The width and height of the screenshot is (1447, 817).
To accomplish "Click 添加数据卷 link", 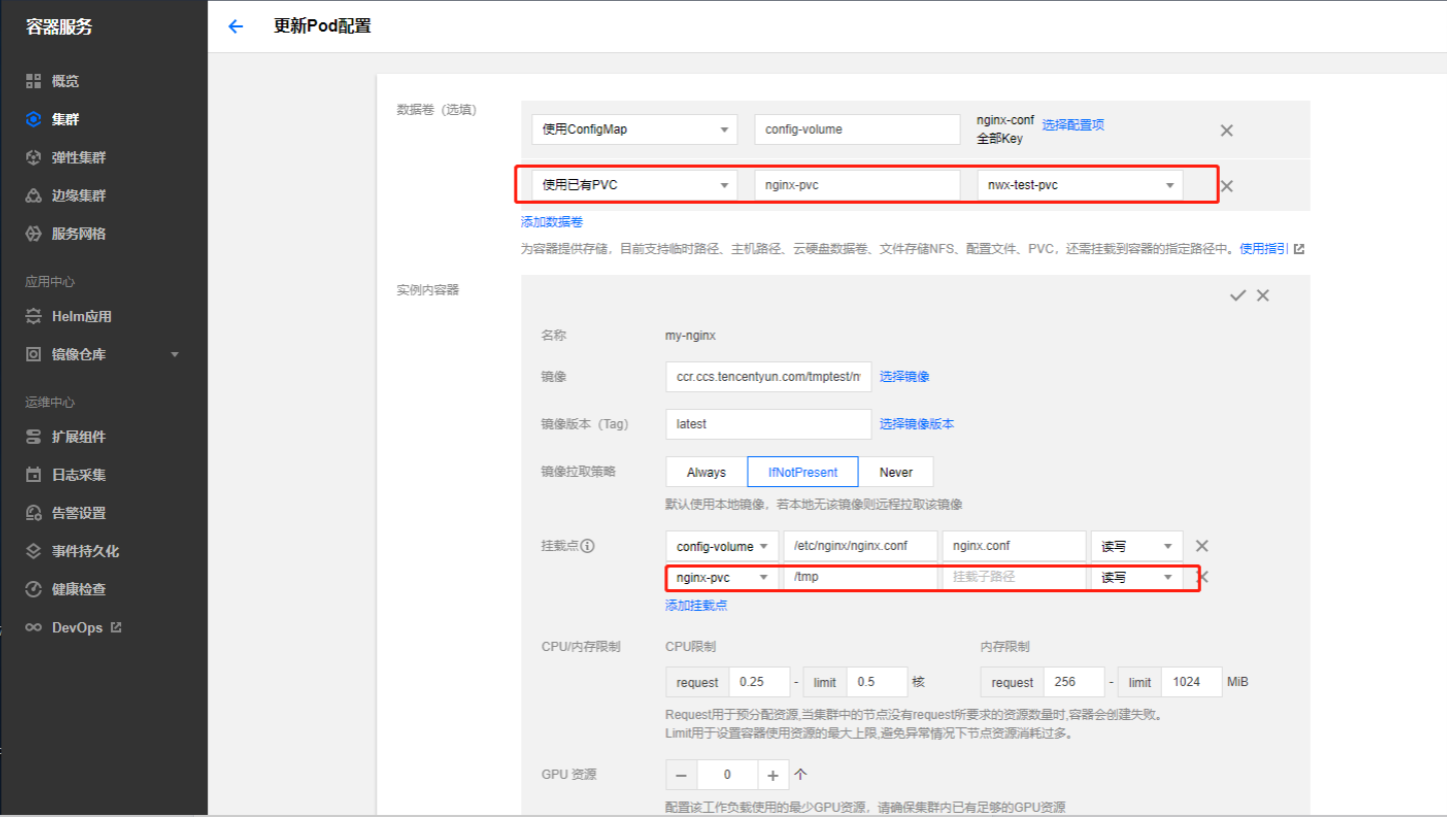I will (x=552, y=222).
